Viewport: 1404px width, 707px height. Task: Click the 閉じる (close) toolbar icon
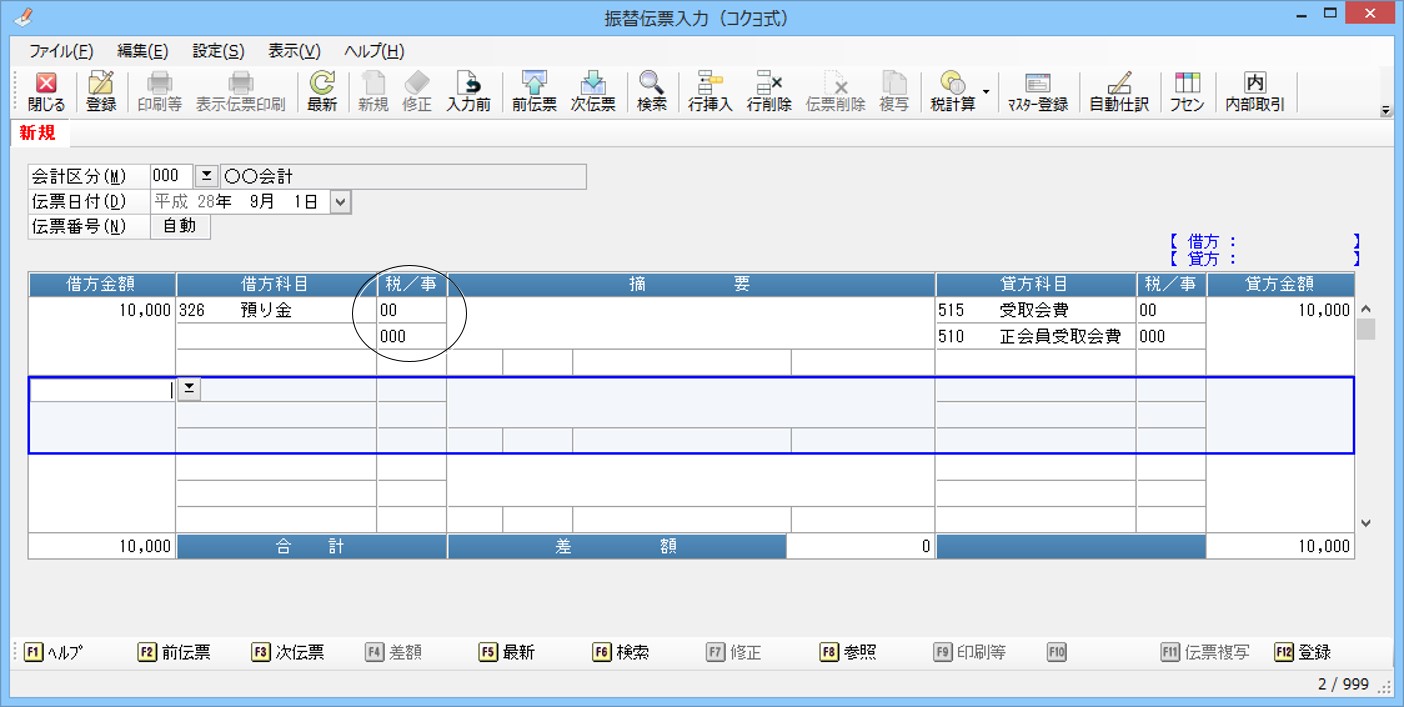click(46, 91)
